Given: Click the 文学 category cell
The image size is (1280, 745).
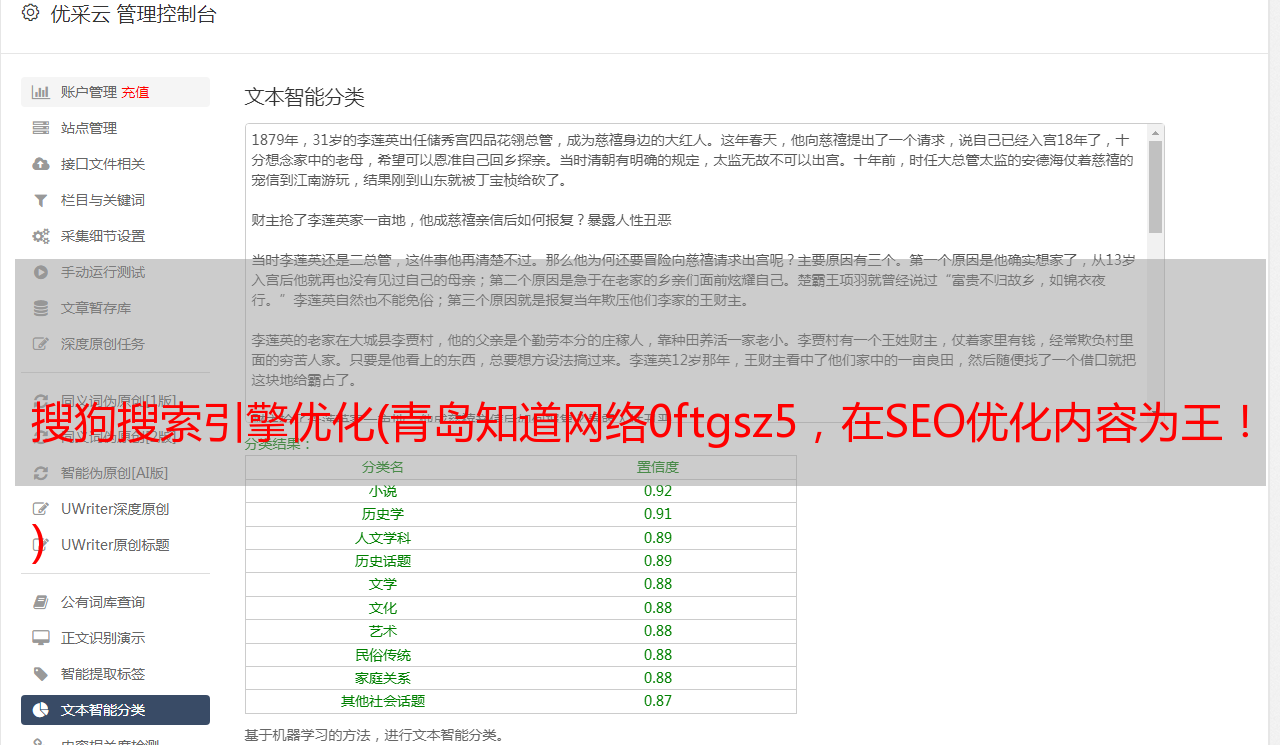Looking at the screenshot, I should coord(383,584).
